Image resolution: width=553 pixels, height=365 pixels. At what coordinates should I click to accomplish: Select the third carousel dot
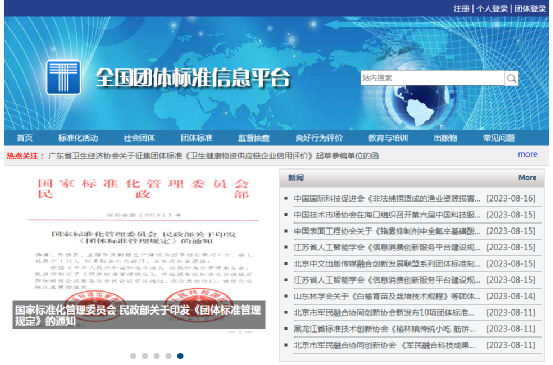pos(157,356)
